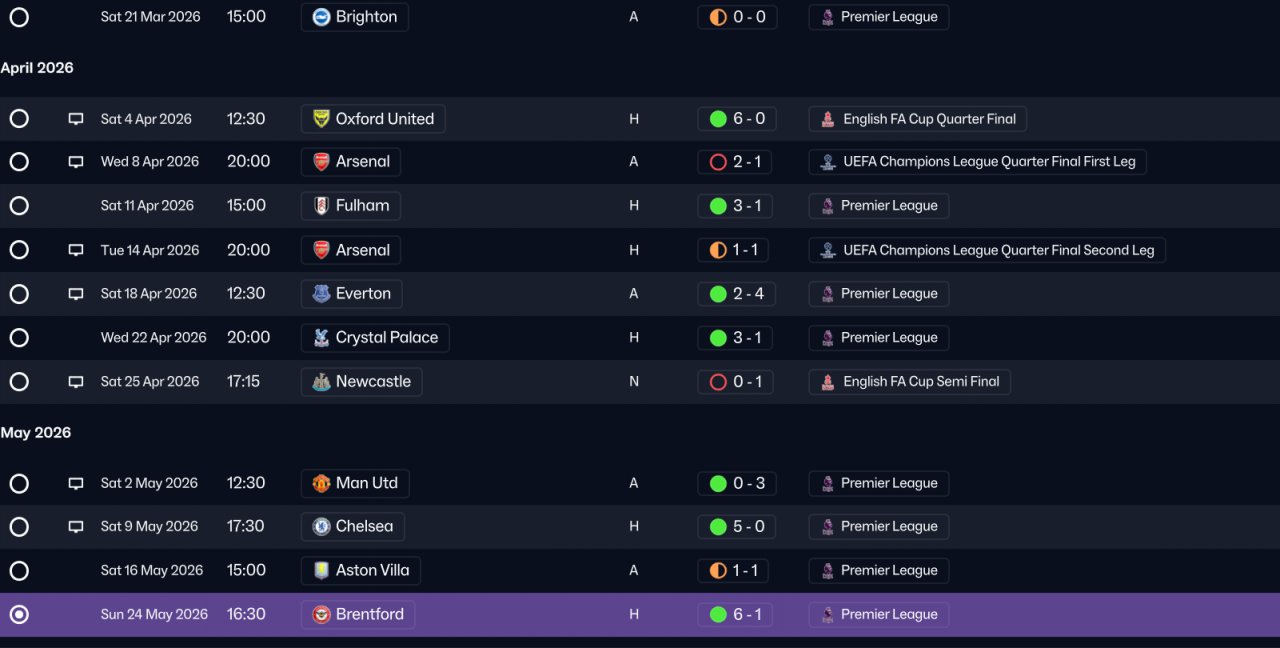Click the FA Cup trophy icon for Semi Final

[827, 382]
